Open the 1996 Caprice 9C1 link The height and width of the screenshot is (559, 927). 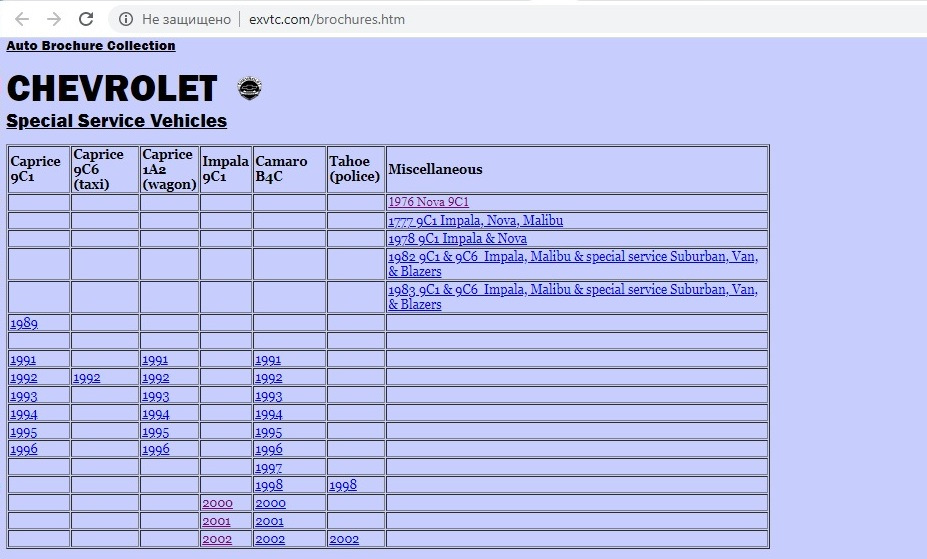[x=24, y=449]
